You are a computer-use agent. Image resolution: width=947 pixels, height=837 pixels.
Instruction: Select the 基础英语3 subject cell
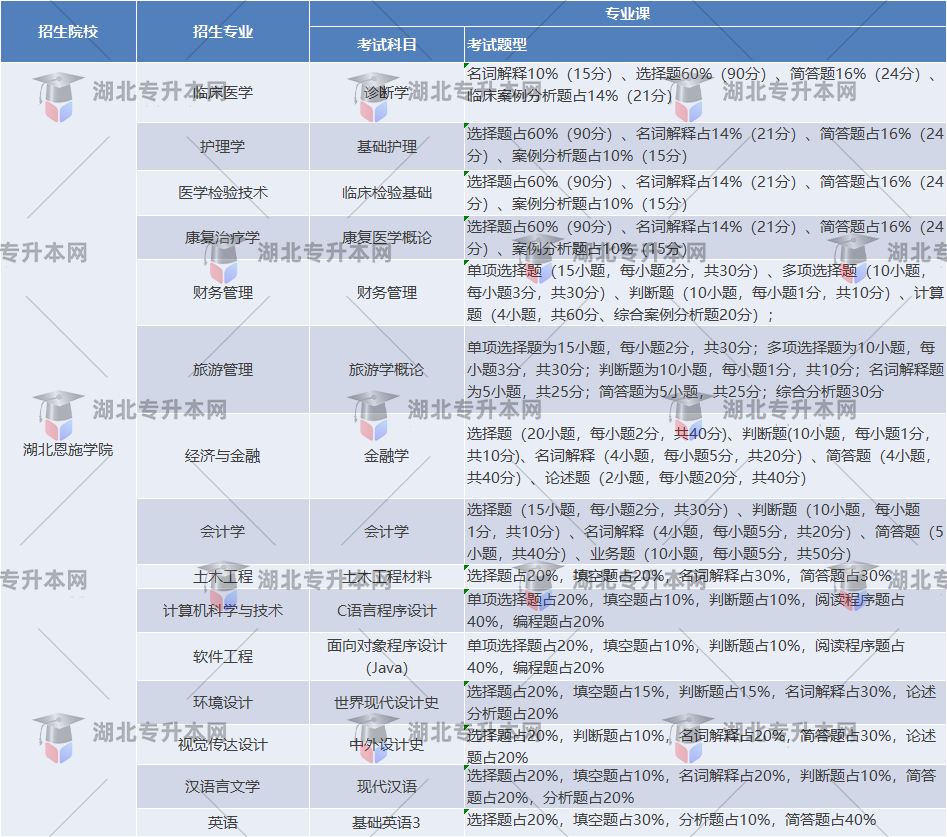tap(387, 822)
